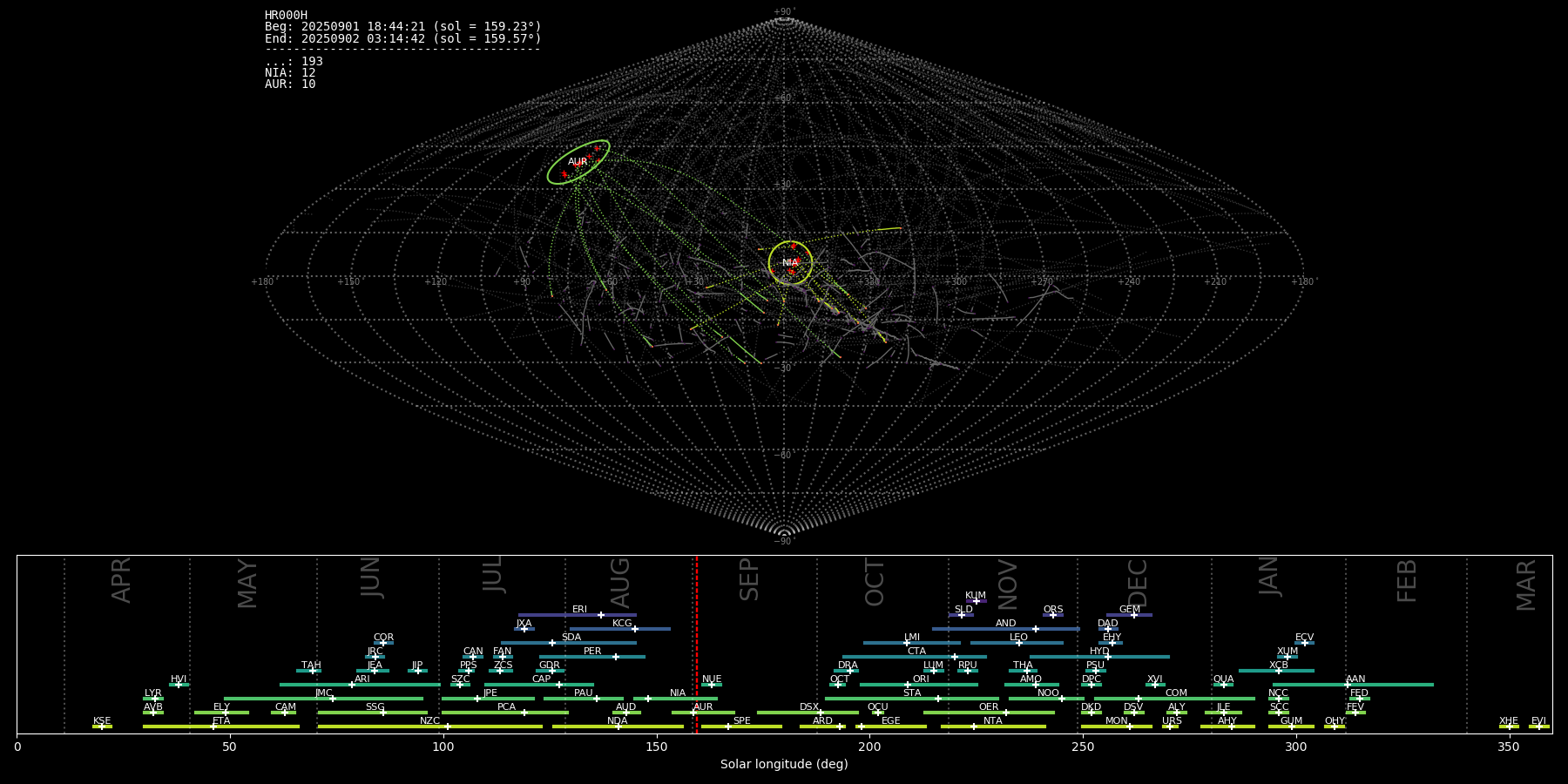Viewport: 1568px width, 784px height.
Task: Click the +150° longitude label on the map
Action: pyautogui.click(x=349, y=281)
